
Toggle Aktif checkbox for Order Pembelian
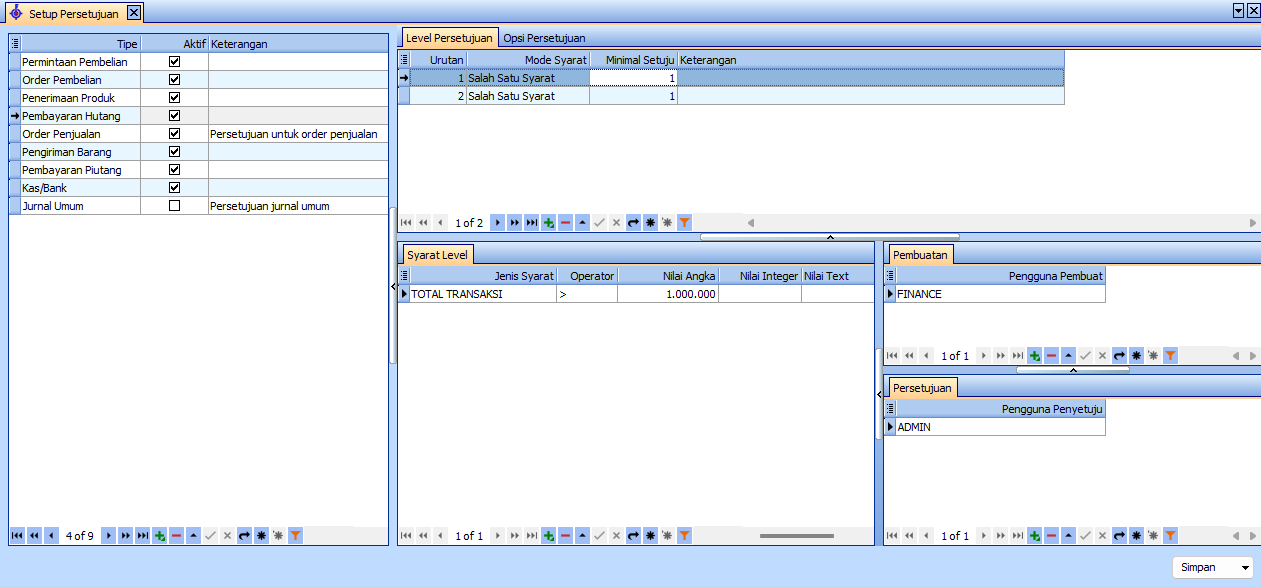pos(174,80)
